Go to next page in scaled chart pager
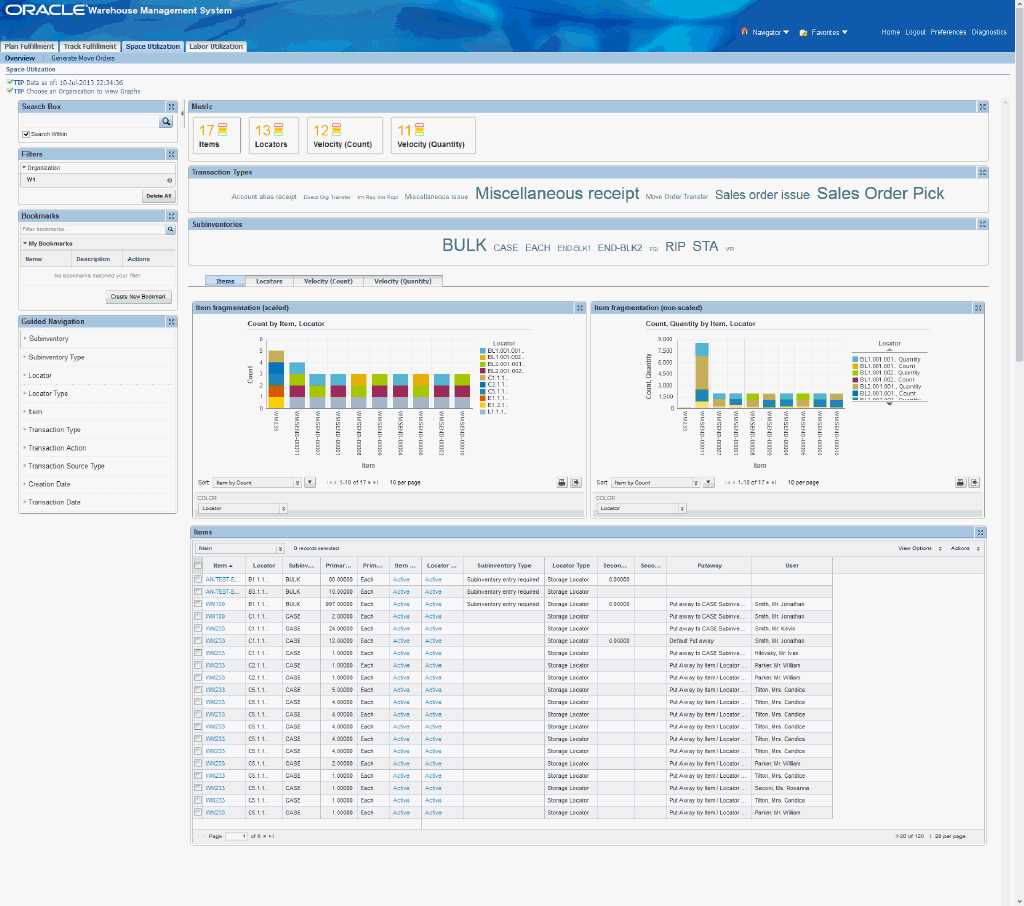This screenshot has width=1024, height=906. click(x=370, y=483)
